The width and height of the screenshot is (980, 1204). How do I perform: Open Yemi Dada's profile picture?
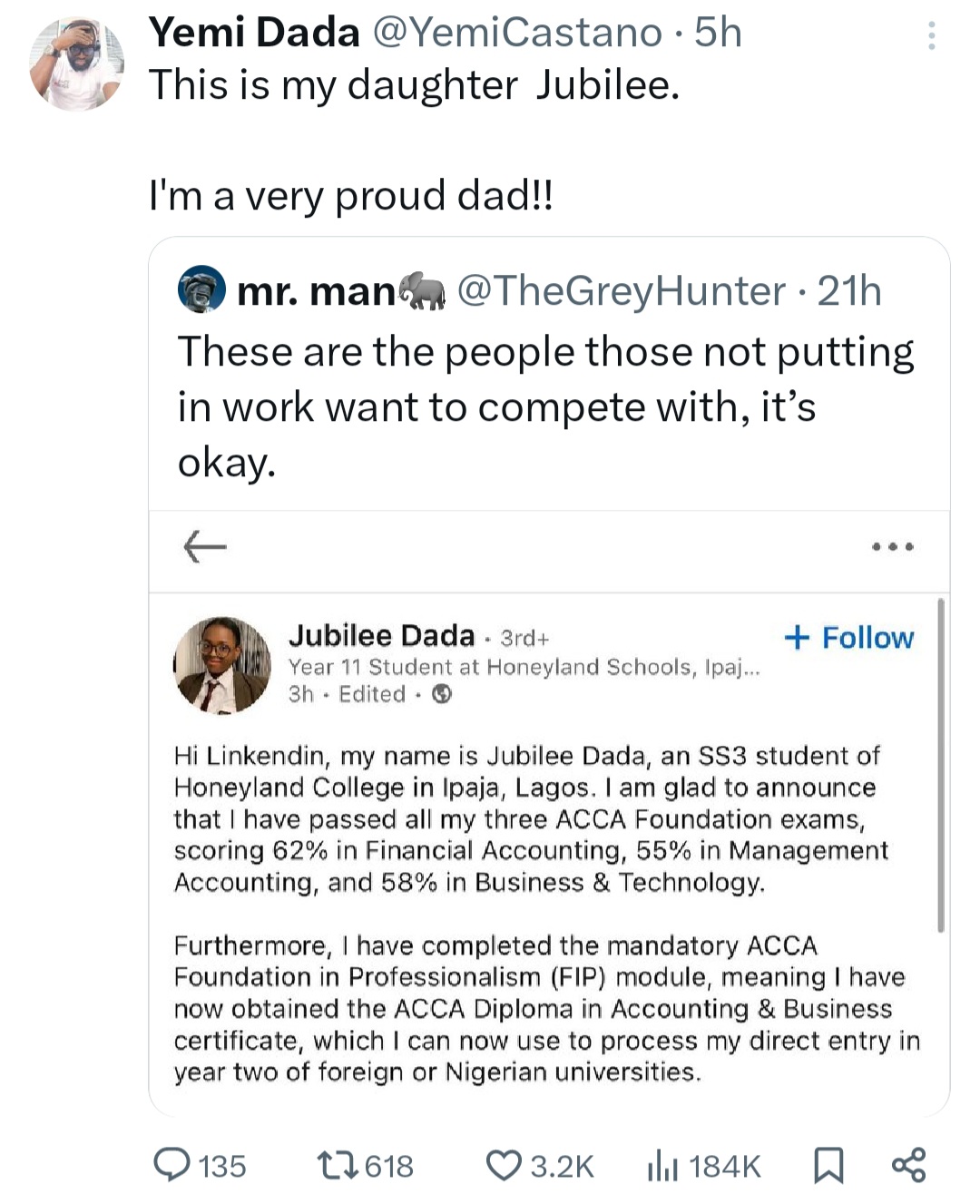76,64
